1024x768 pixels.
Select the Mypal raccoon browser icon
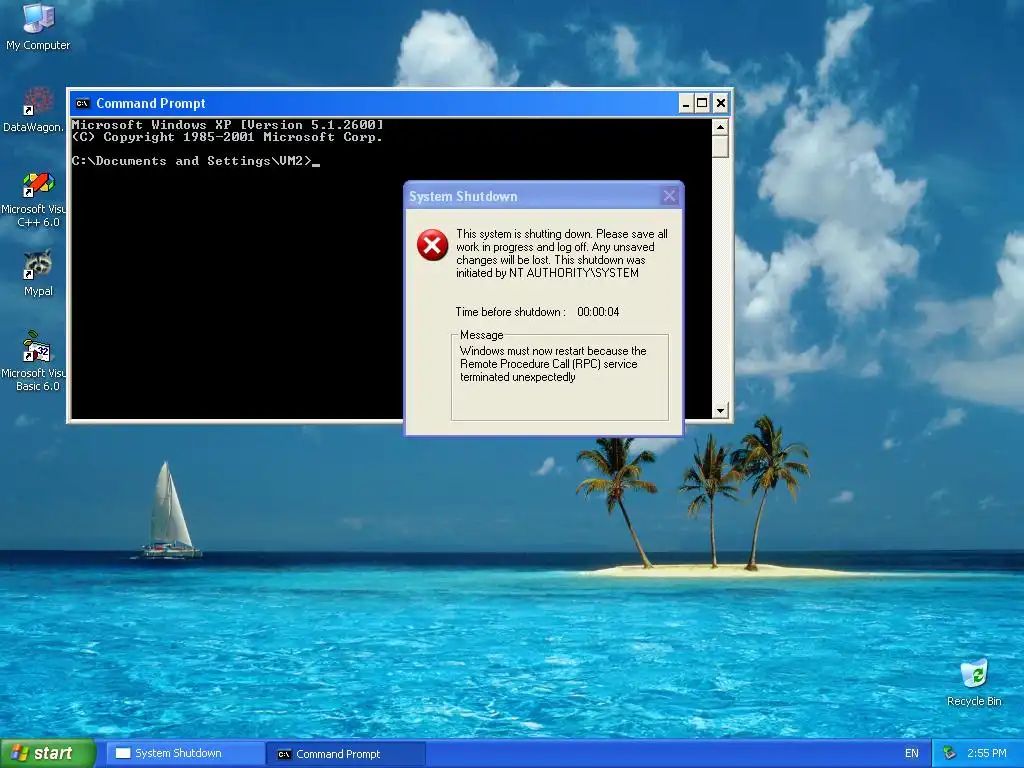point(38,274)
